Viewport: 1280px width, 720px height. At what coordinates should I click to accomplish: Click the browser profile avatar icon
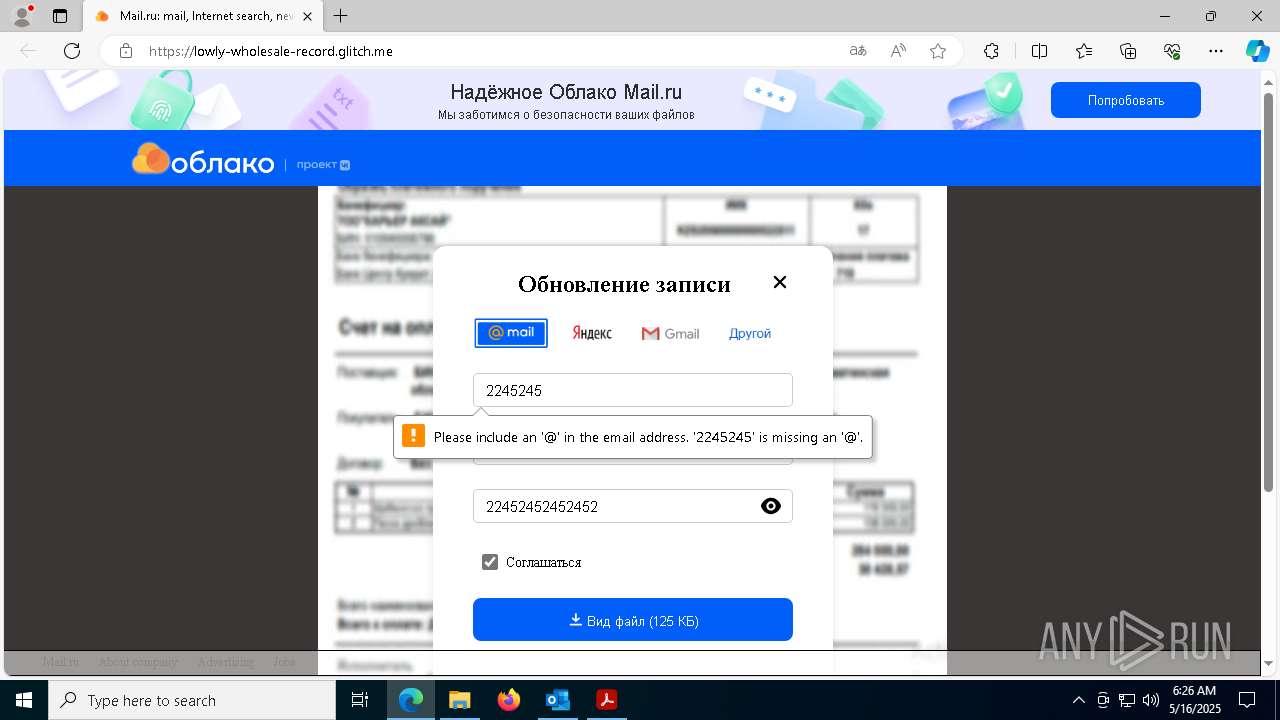click(x=21, y=16)
